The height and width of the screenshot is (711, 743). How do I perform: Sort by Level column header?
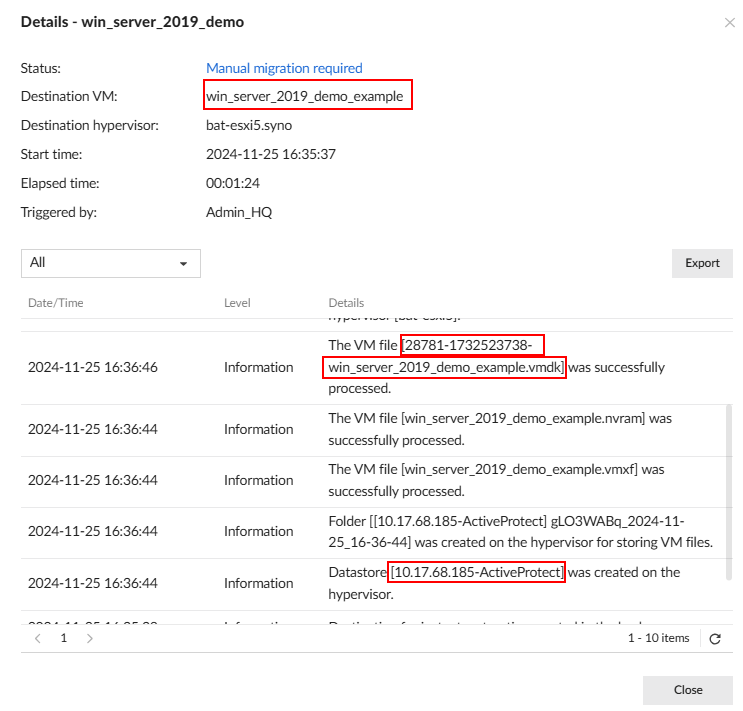coord(237,303)
